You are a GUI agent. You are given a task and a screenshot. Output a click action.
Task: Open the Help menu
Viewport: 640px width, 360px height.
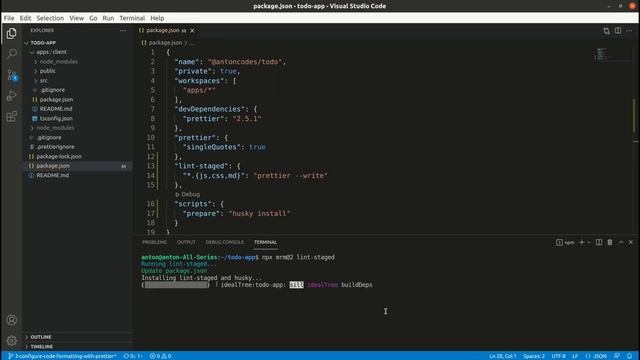(157, 18)
